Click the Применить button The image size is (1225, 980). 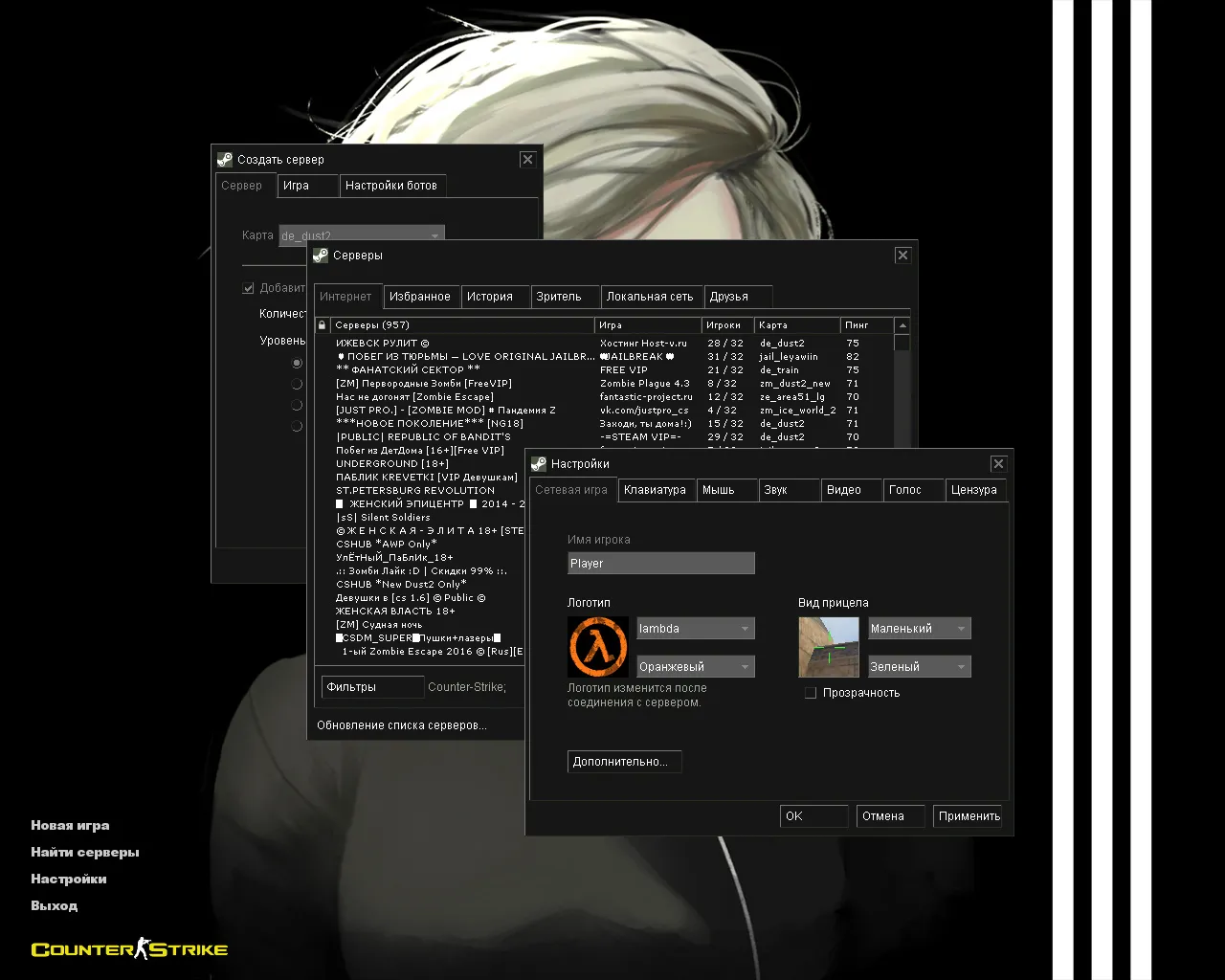click(969, 816)
